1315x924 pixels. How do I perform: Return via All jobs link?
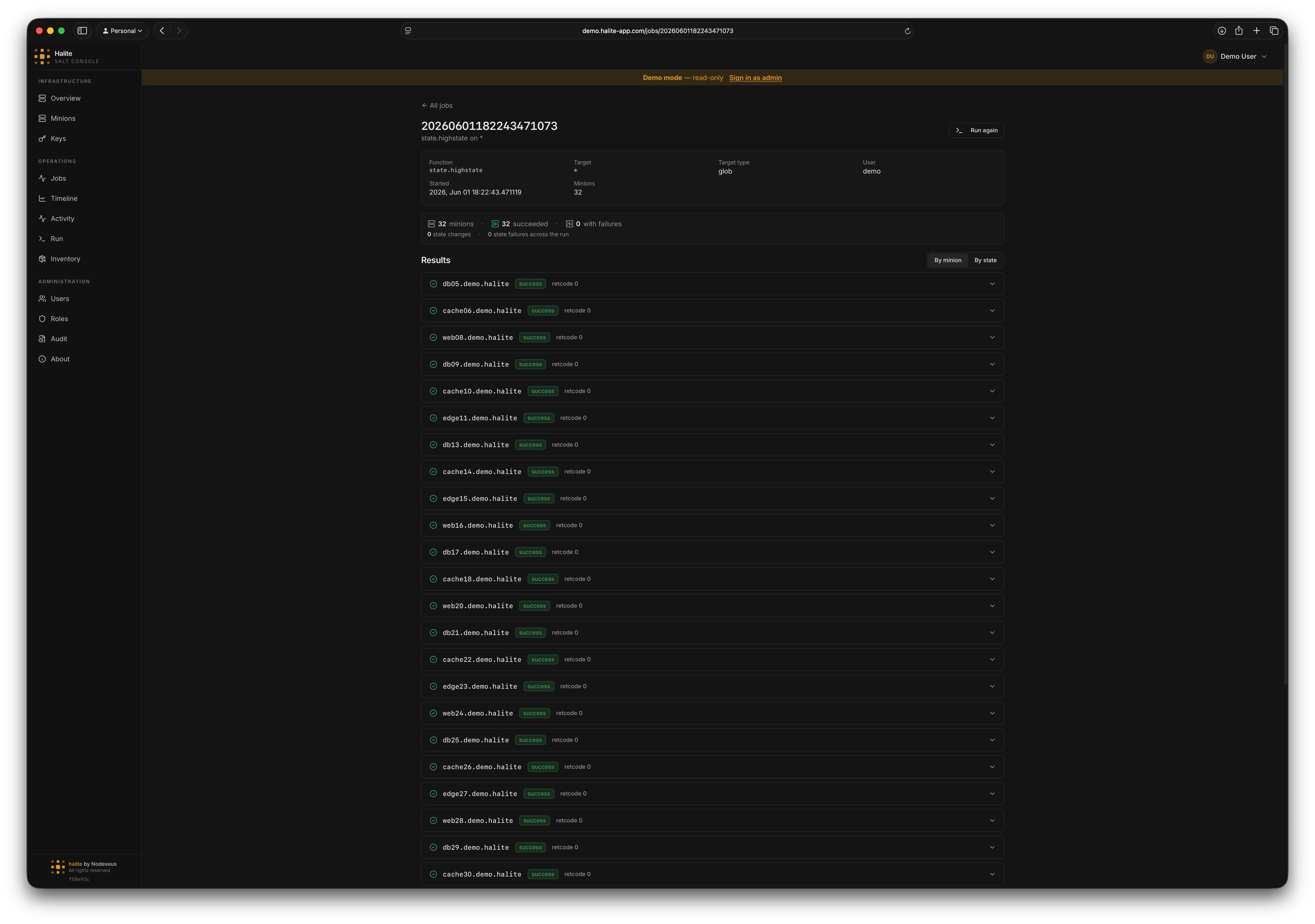[437, 105]
